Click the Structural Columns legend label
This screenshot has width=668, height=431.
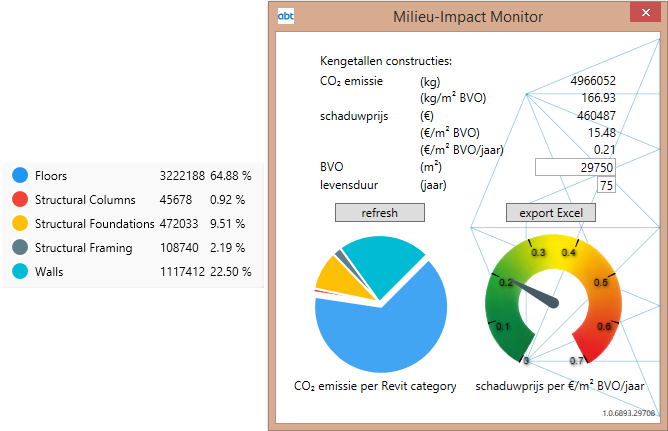(x=85, y=200)
